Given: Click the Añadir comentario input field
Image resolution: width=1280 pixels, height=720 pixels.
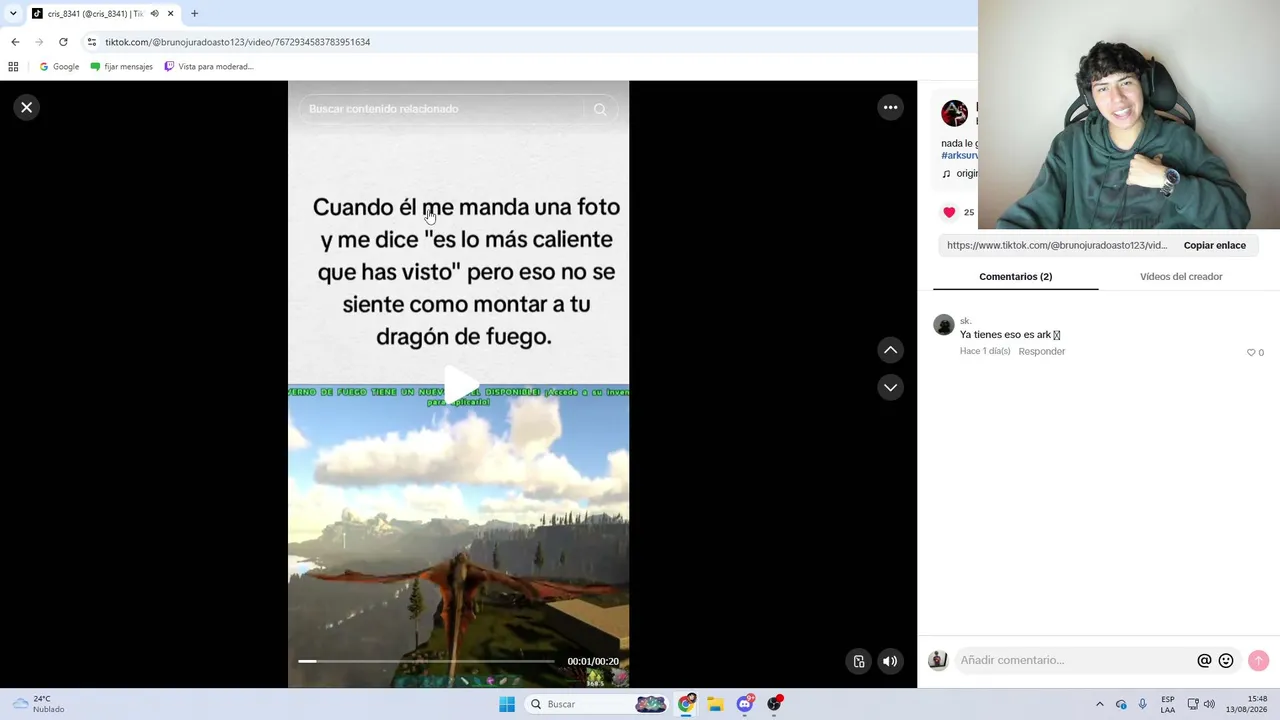Looking at the screenshot, I should point(1075,660).
